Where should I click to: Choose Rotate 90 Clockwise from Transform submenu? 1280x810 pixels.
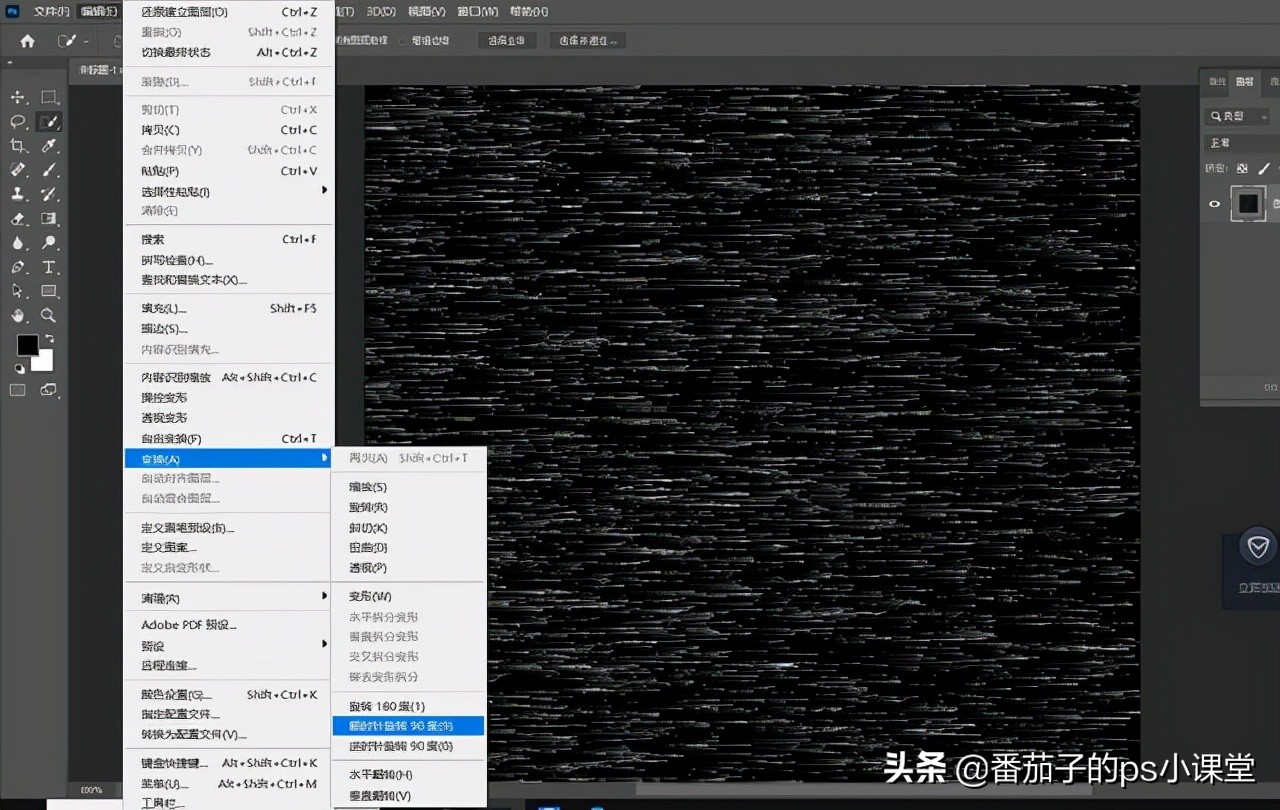[x=407, y=725]
